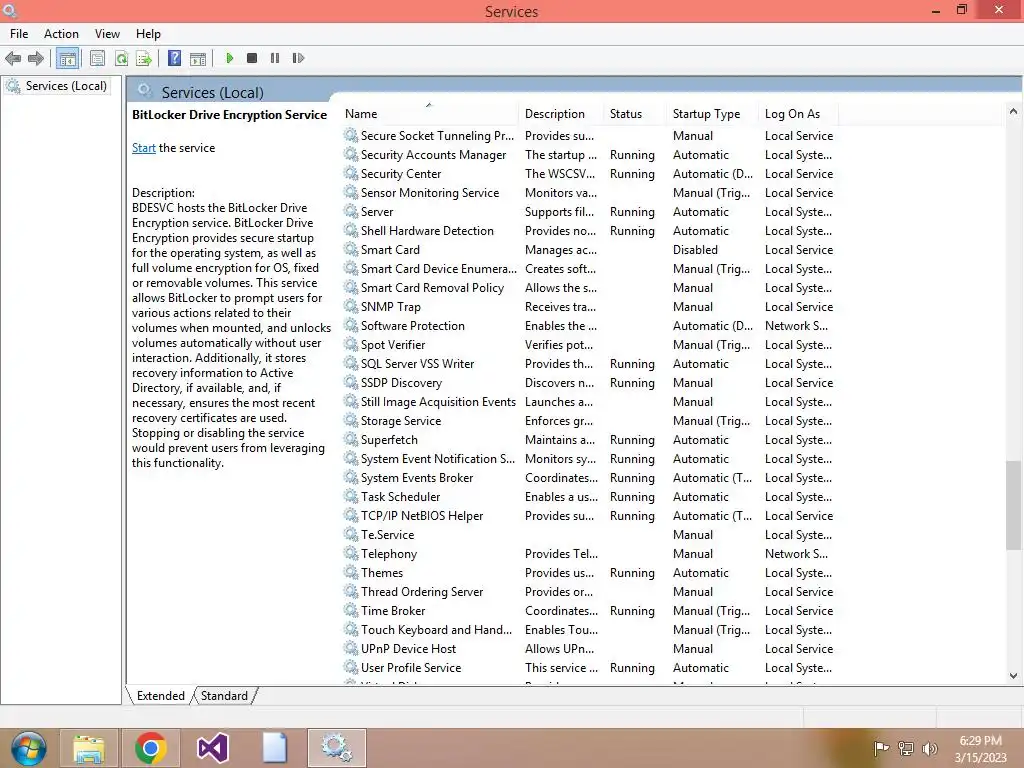The image size is (1024, 768).
Task: Open File Explorer from the taskbar
Action: pyautogui.click(x=89, y=748)
